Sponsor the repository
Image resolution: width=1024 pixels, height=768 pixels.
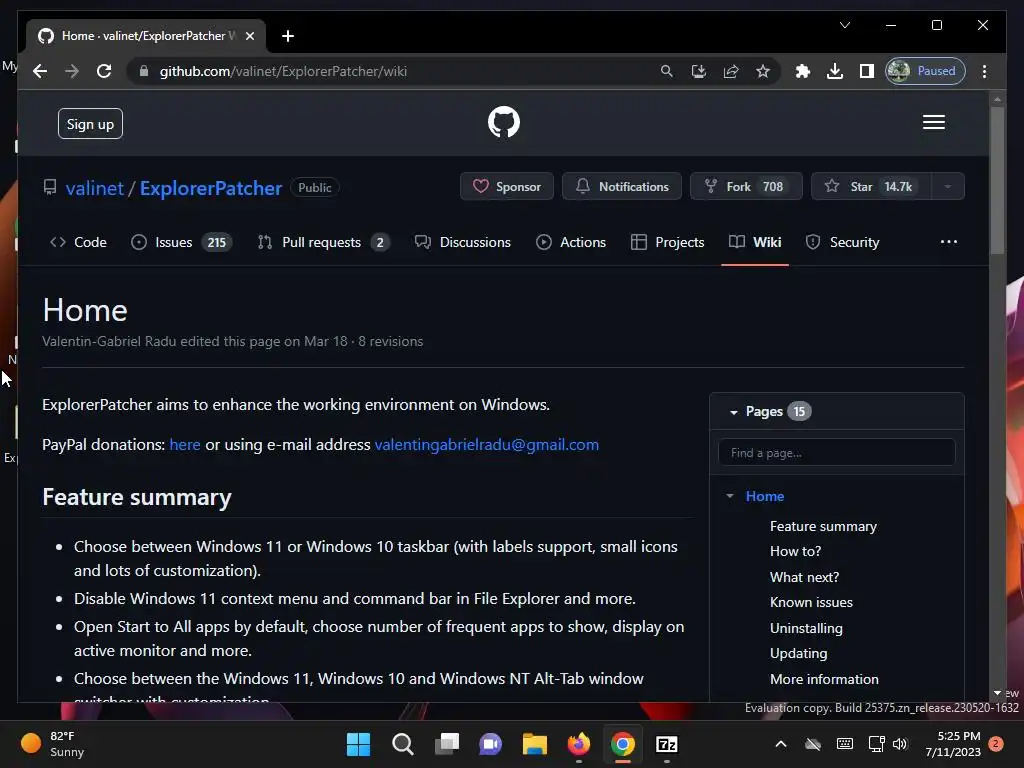pos(507,186)
